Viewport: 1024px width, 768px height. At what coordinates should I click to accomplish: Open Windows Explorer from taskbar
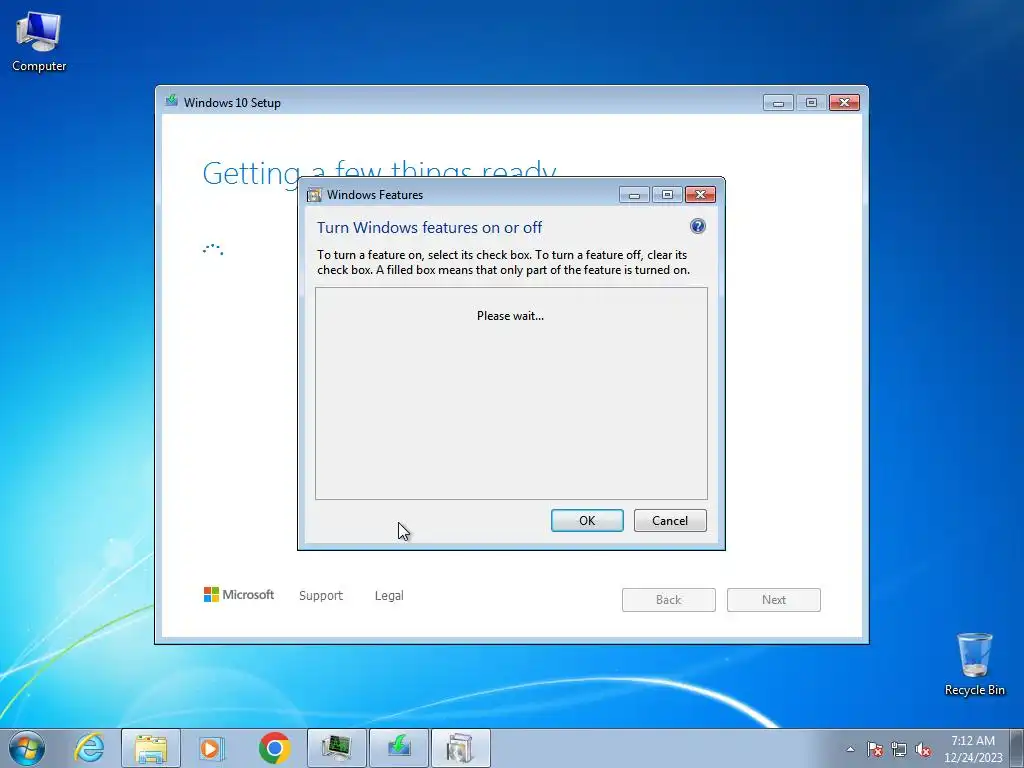tap(151, 748)
